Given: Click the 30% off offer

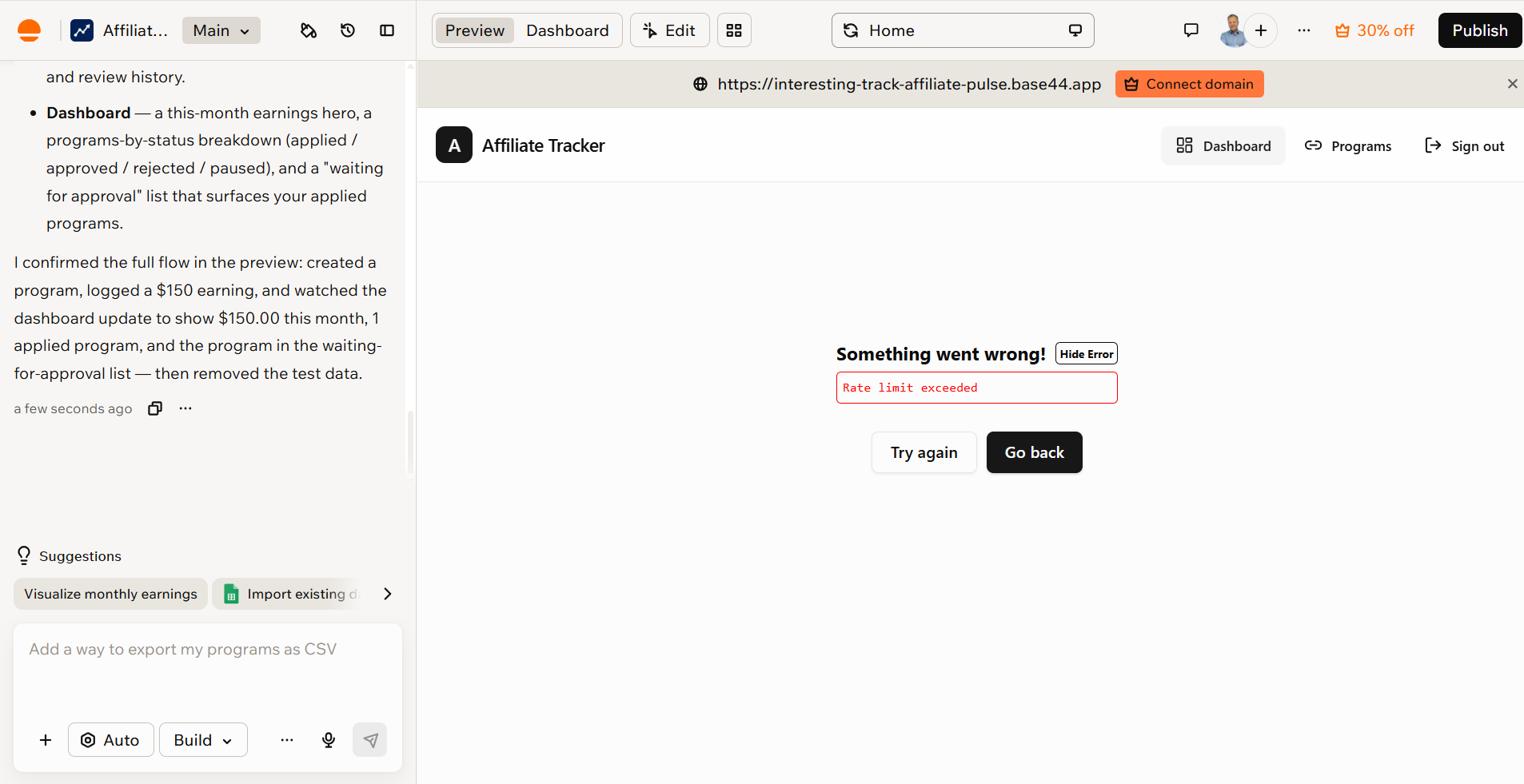Looking at the screenshot, I should click(1374, 30).
